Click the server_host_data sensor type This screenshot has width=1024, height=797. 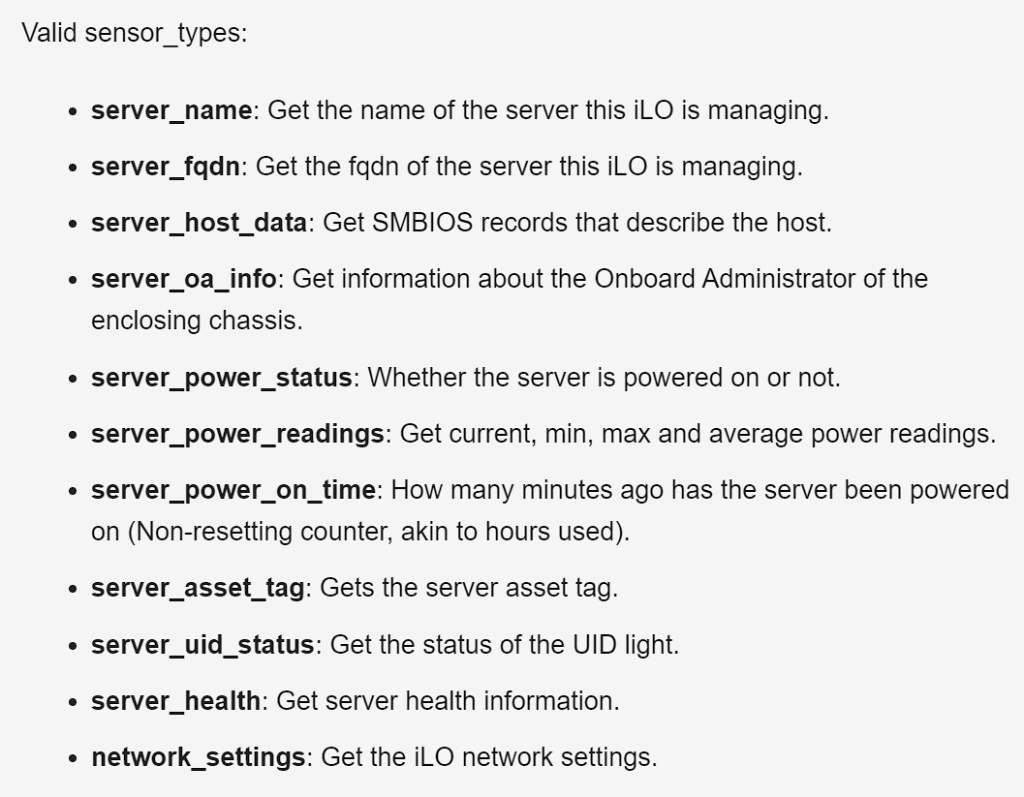(x=198, y=222)
